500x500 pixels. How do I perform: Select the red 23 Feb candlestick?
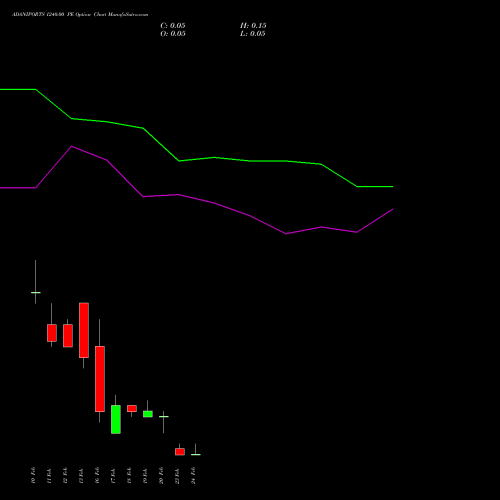coord(180,451)
